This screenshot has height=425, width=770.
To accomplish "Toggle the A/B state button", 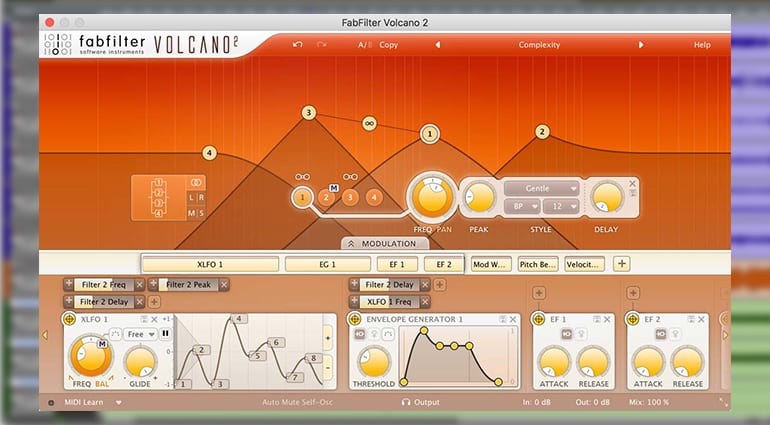I will (x=364, y=45).
